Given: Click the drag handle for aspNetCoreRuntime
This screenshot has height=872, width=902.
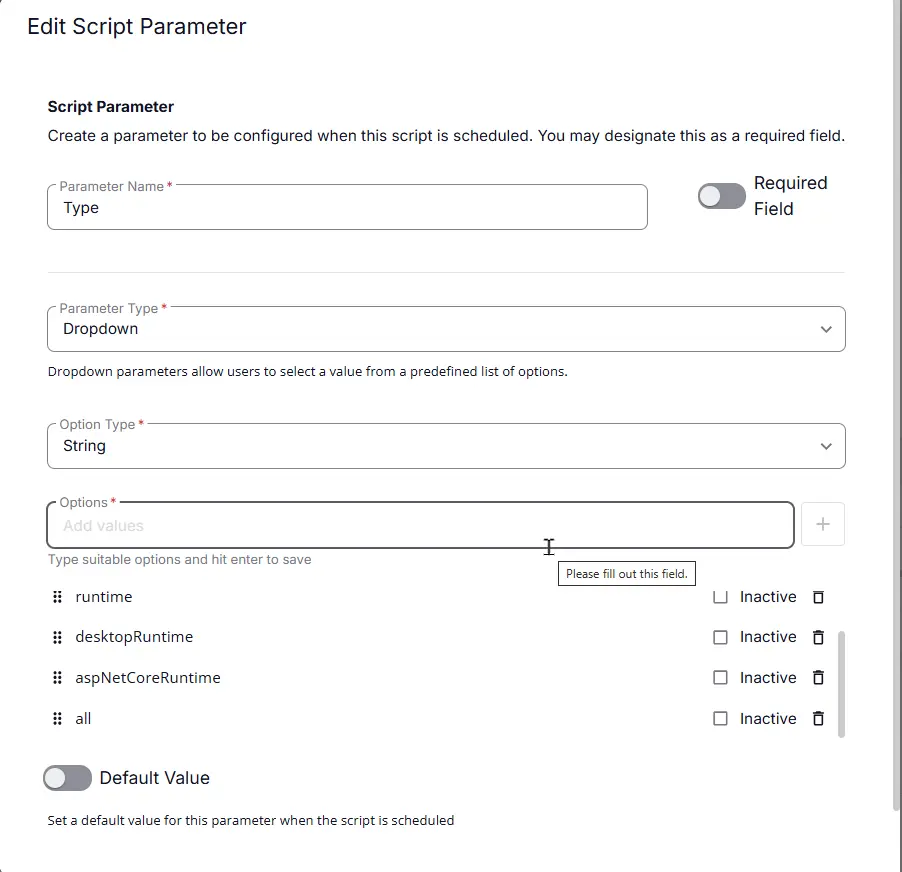Looking at the screenshot, I should (x=57, y=678).
